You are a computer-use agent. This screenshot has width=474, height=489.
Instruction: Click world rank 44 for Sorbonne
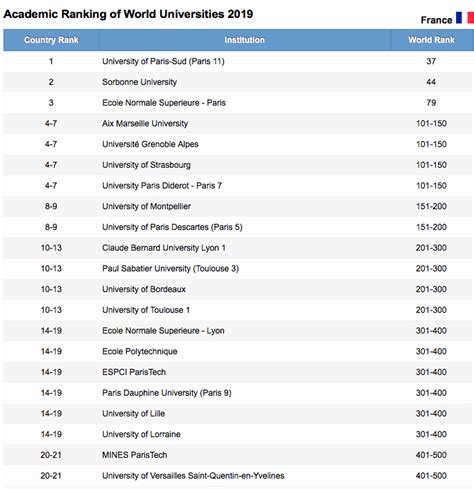(x=431, y=82)
